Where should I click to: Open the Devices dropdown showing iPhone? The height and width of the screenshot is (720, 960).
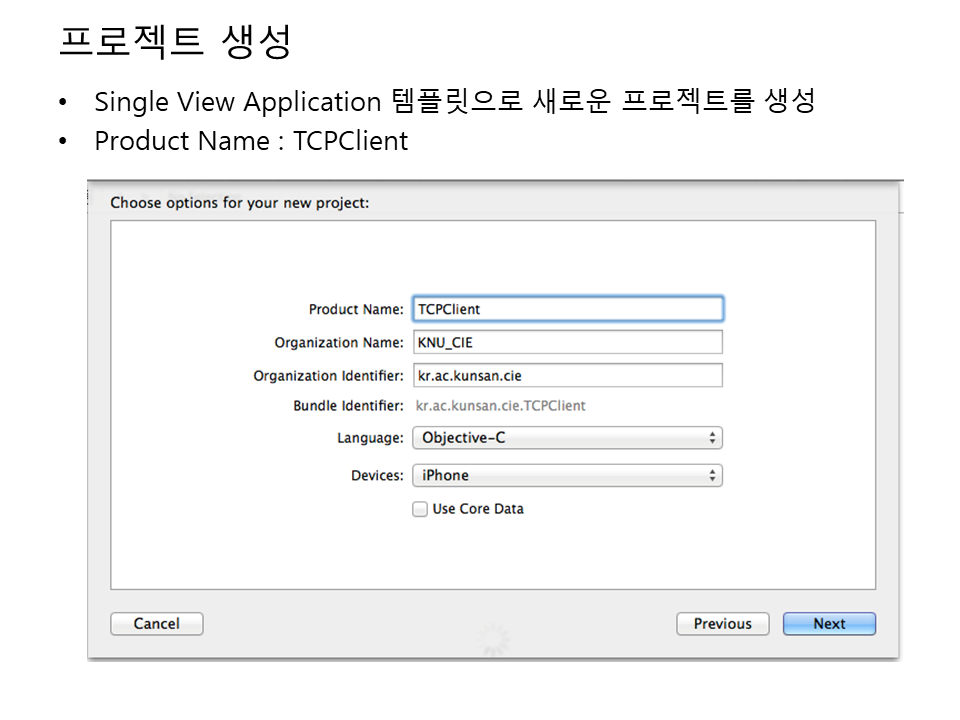coord(567,476)
